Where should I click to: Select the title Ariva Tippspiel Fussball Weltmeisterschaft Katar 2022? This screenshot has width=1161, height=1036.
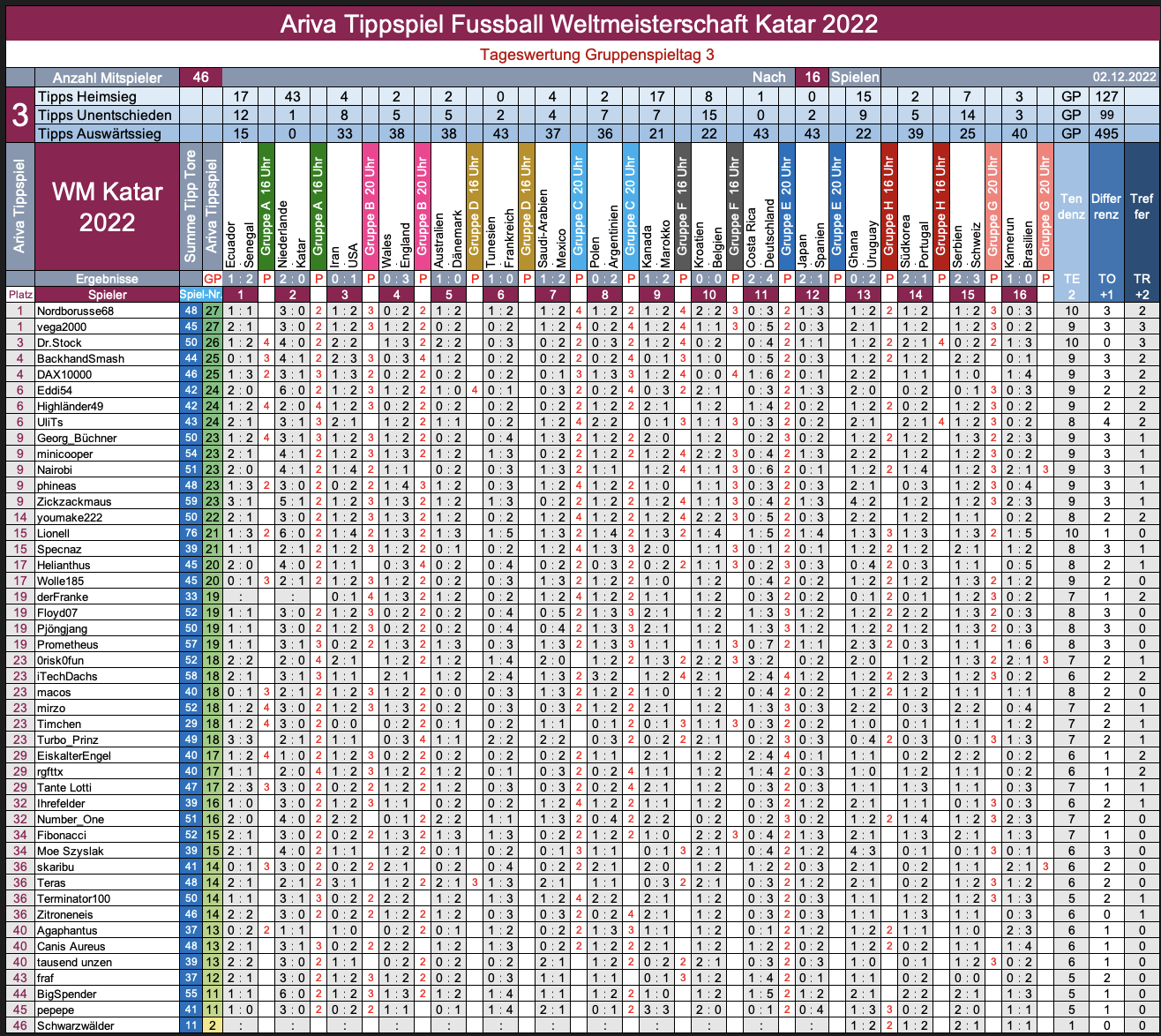click(579, 23)
